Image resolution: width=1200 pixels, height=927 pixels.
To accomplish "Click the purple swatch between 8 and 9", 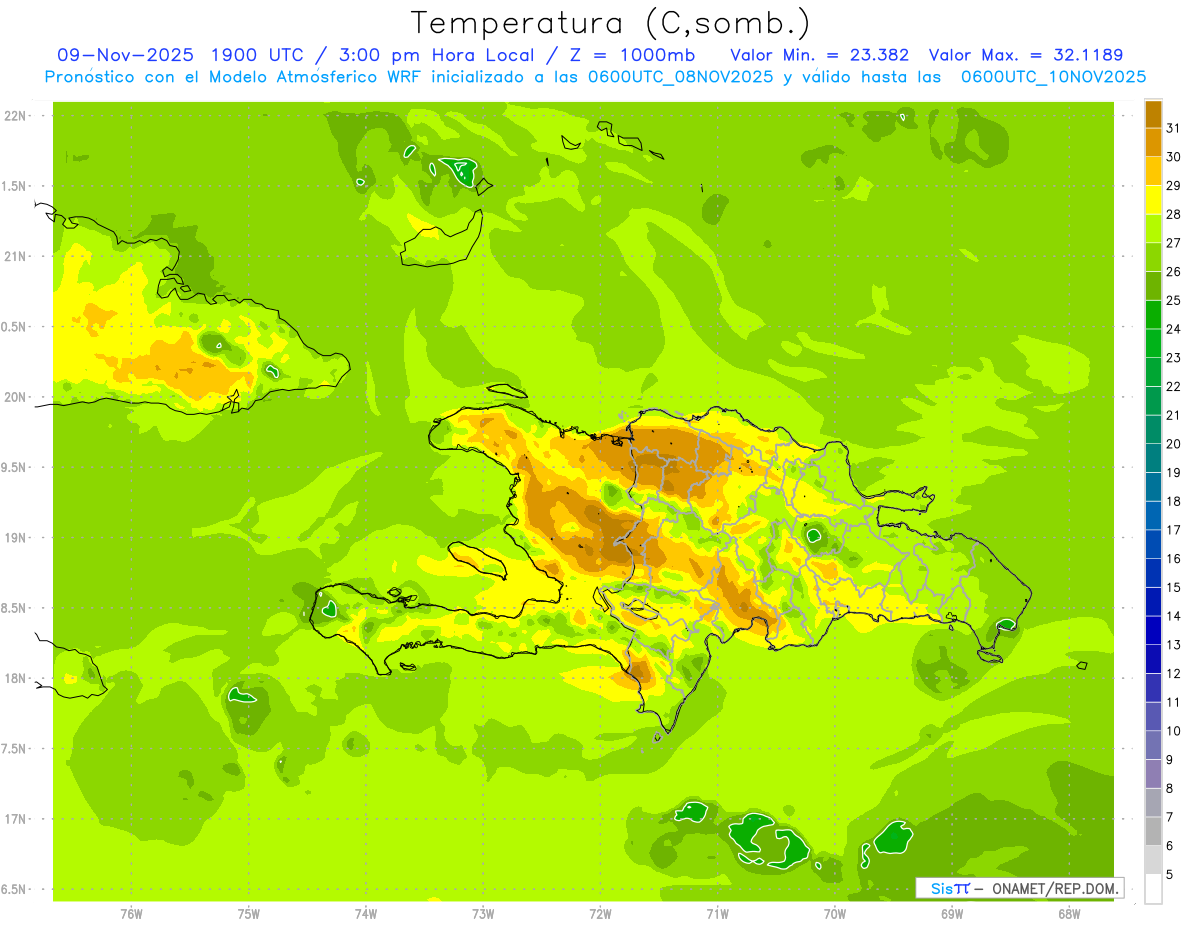I will [x=1153, y=773].
